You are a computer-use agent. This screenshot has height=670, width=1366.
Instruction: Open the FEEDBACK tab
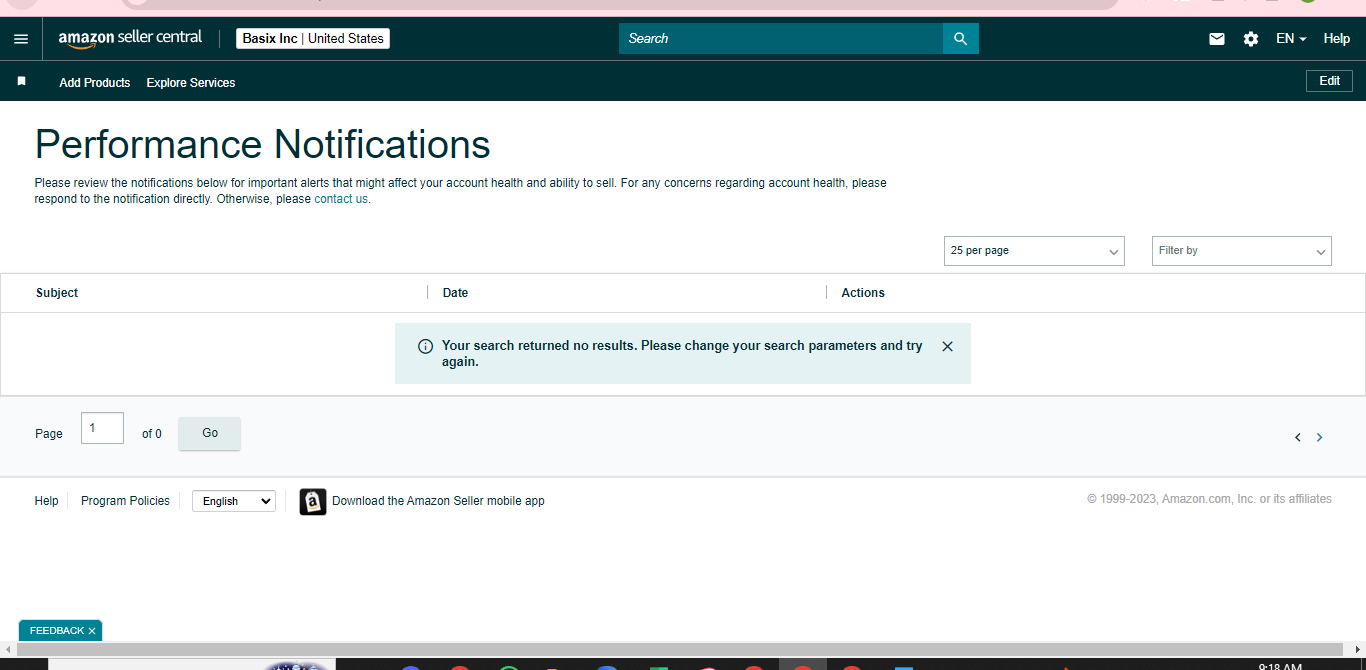[57, 631]
